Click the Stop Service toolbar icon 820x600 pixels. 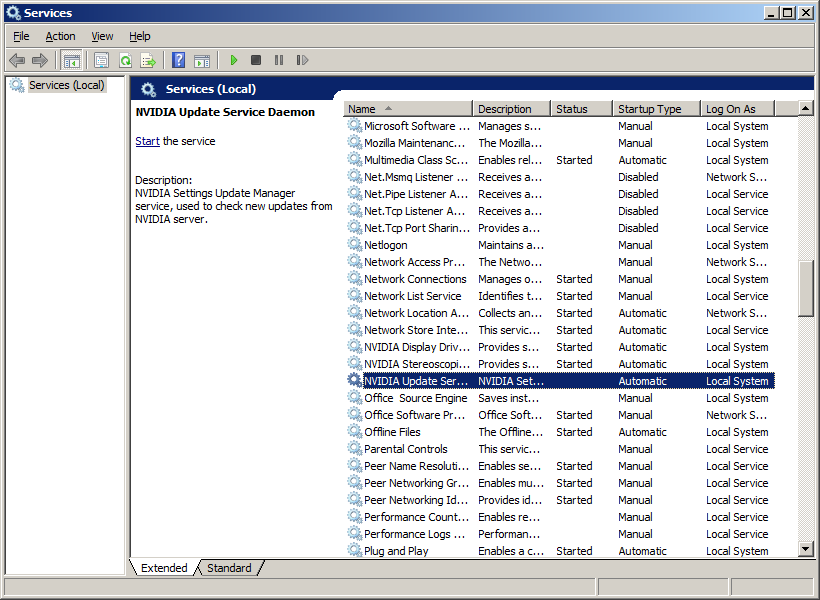coord(256,60)
